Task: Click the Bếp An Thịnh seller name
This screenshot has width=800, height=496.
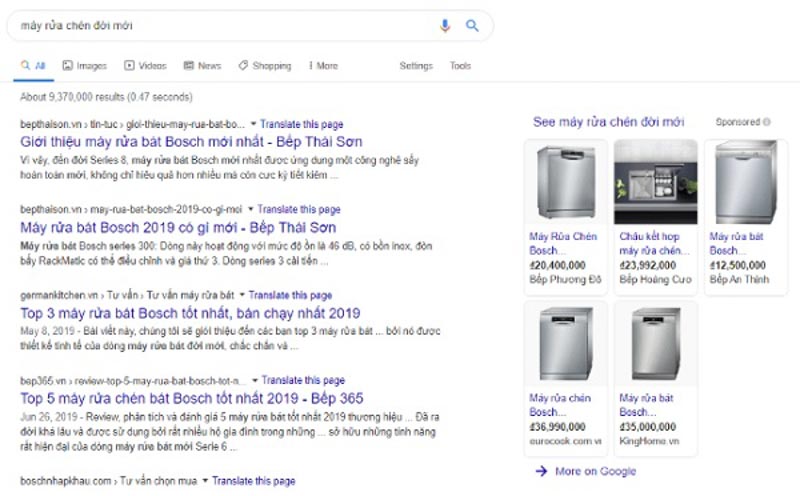Action: coord(739,280)
